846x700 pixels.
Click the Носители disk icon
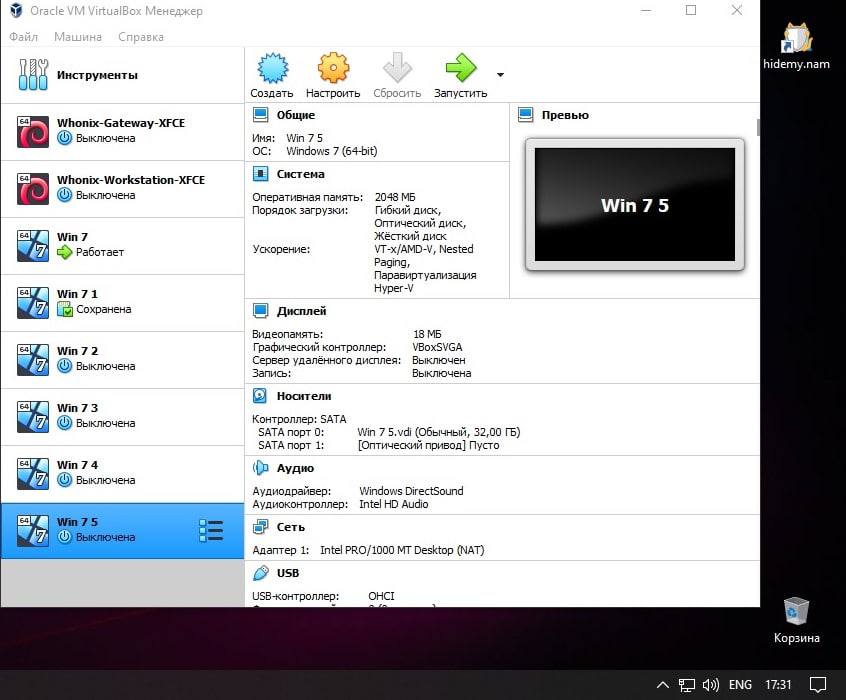[x=260, y=396]
